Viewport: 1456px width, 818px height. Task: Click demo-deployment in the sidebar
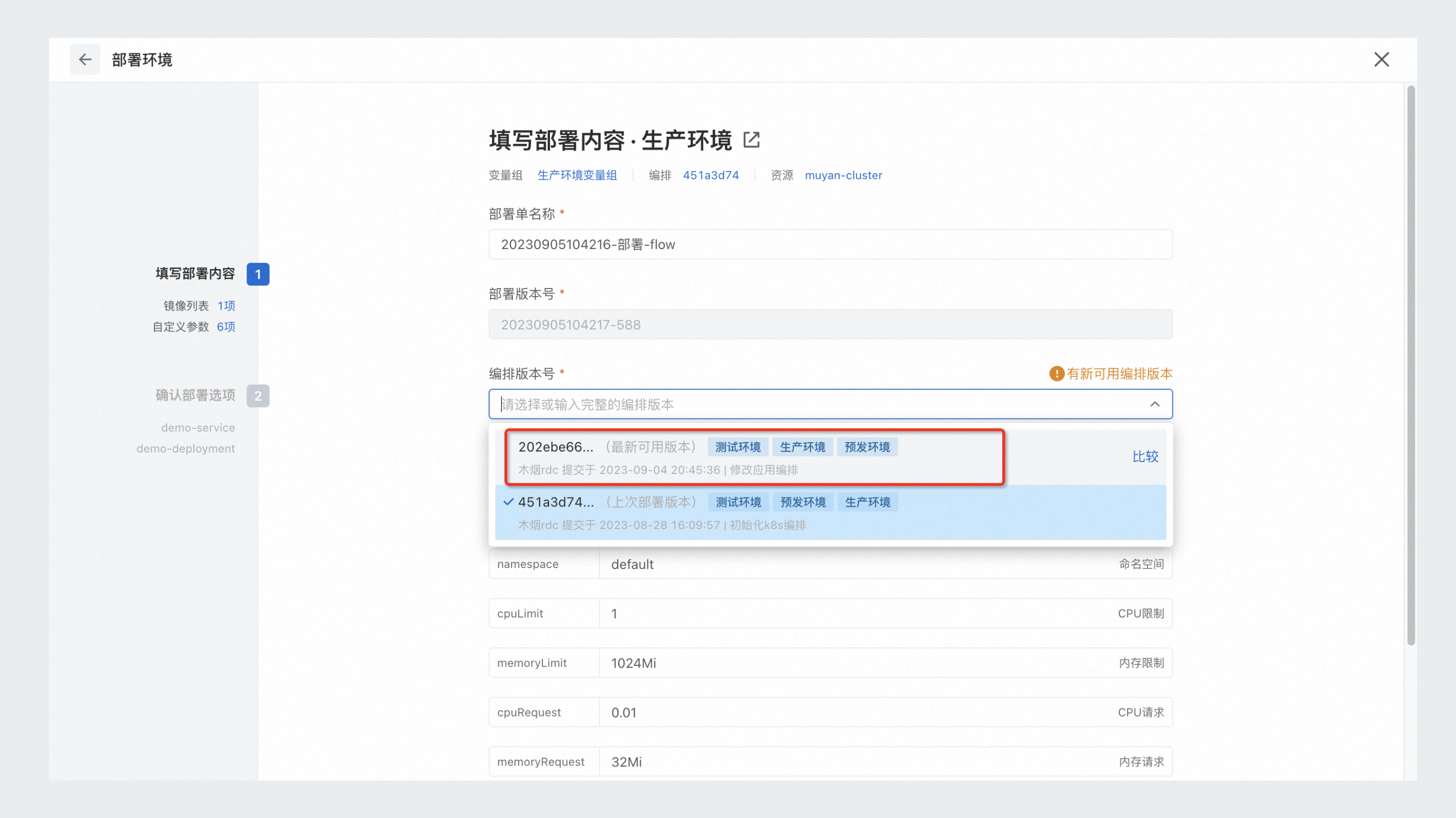point(185,448)
